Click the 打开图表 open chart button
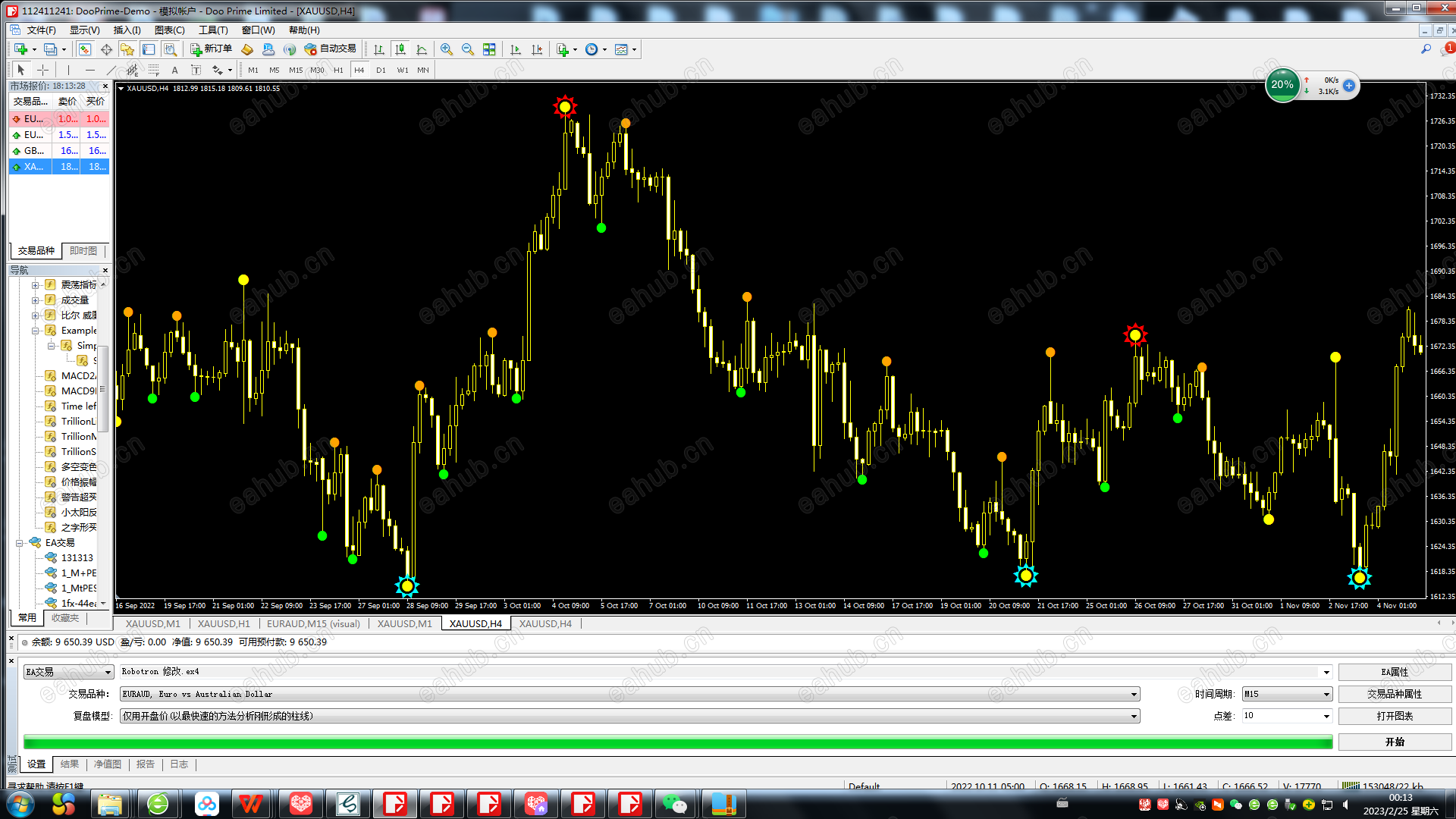This screenshot has height=819, width=1456. (1395, 716)
